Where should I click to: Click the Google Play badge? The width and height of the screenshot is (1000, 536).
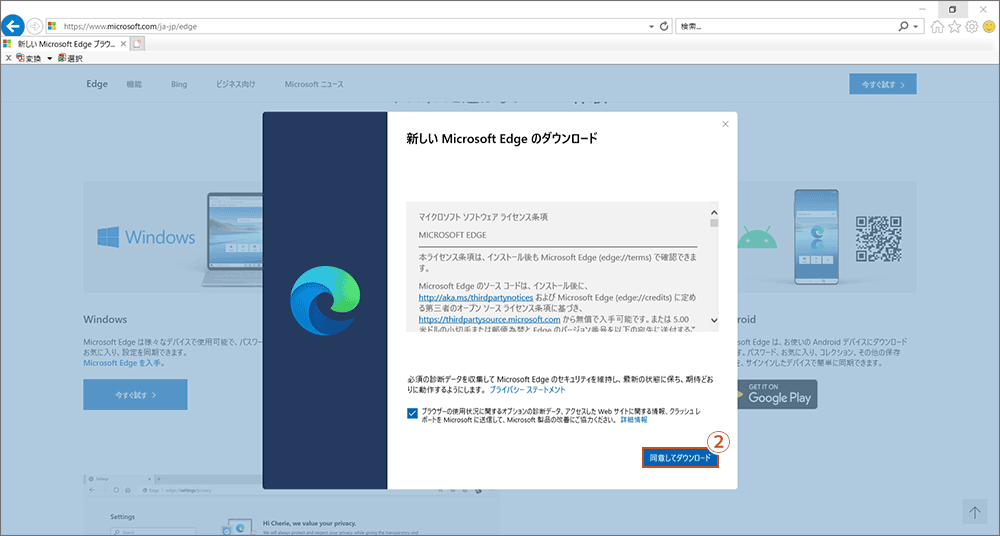(x=777, y=394)
